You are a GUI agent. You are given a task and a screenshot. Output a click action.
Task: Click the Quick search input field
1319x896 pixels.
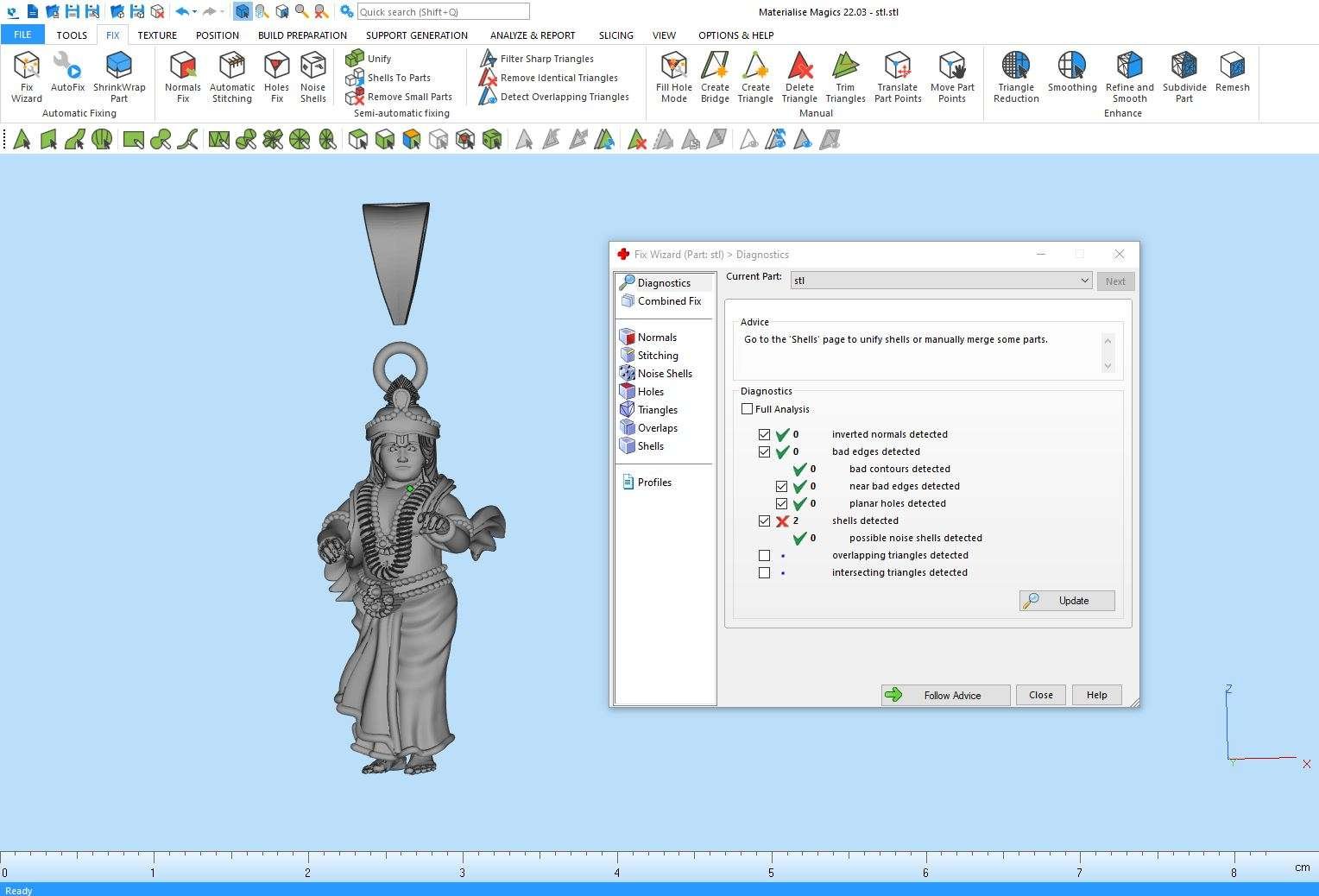coord(442,12)
